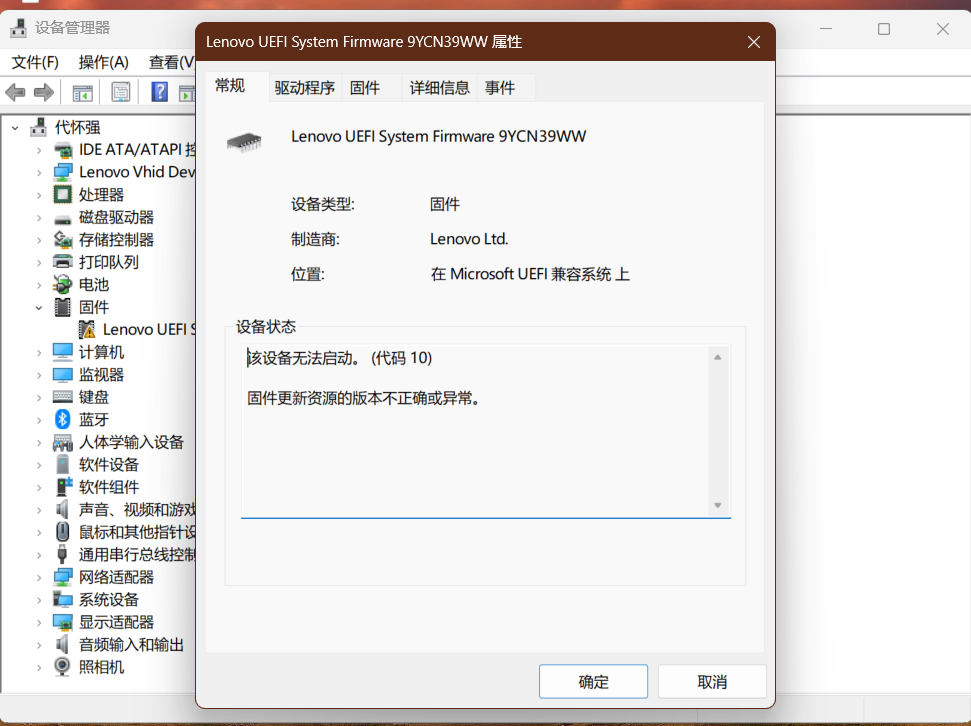Click the blue Help question-mark toolbar icon
Viewport: 971px width, 726px height.
click(160, 92)
